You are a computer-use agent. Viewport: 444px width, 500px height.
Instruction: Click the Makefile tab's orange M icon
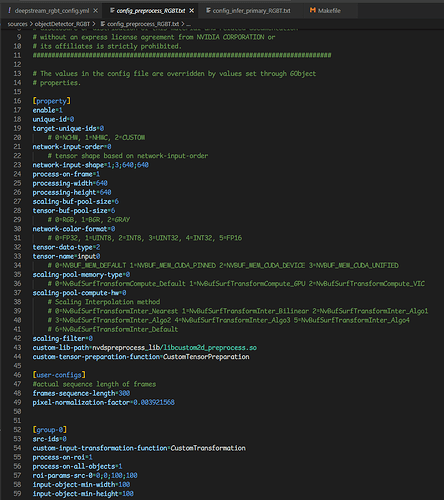312,10
